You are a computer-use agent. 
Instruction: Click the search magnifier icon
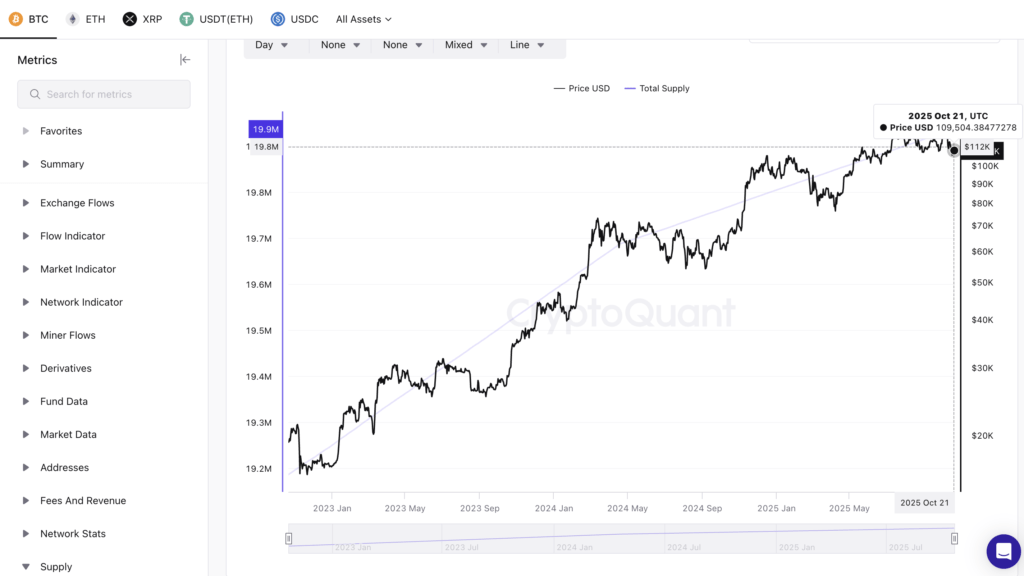[x=35, y=95]
